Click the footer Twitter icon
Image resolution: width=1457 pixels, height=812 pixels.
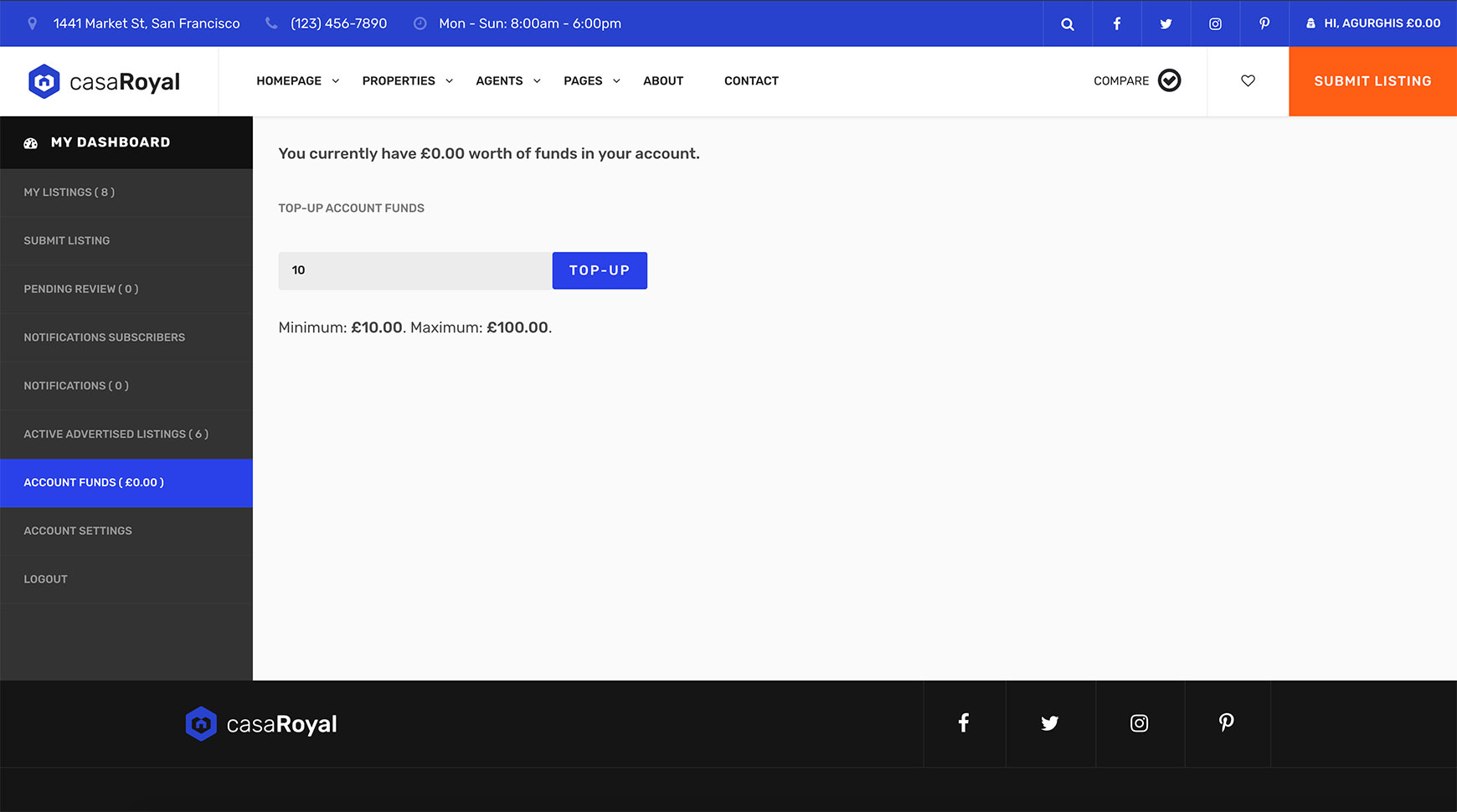[x=1050, y=723]
